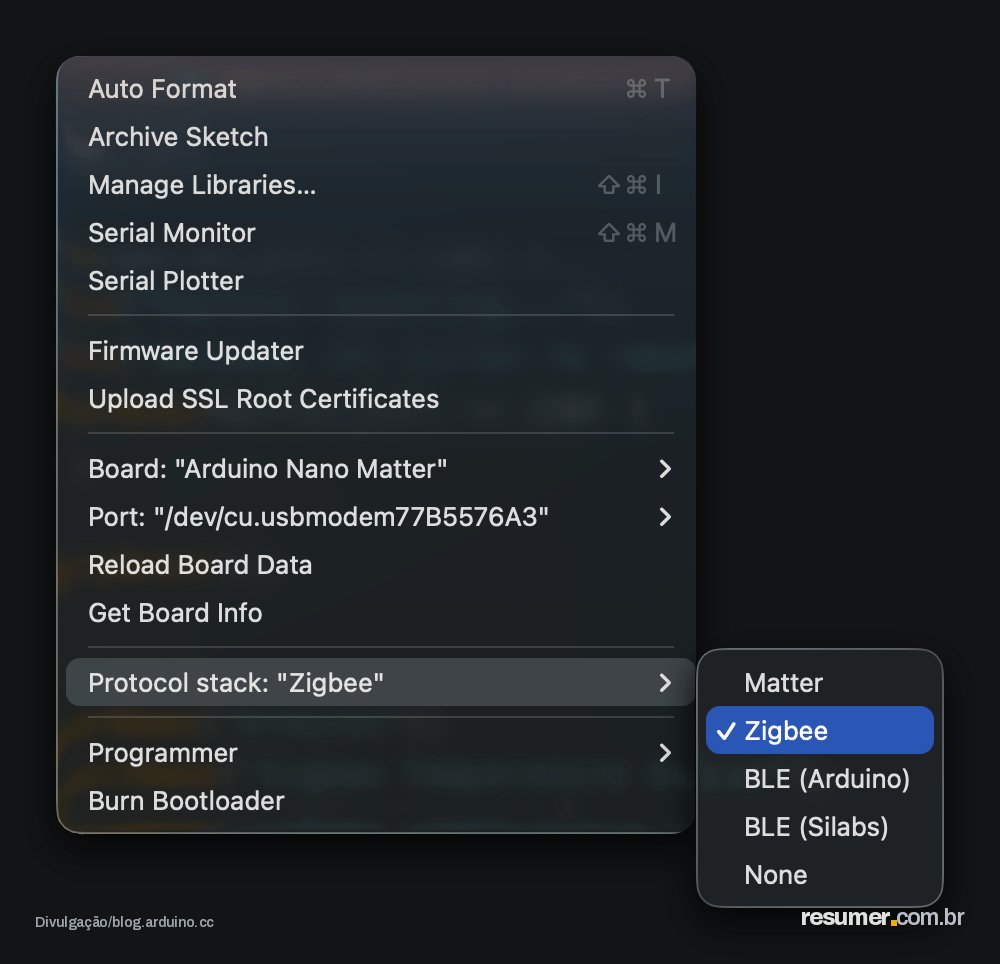Select Auto Format menu entry
Screen dimensions: 1000x964
coord(380,89)
